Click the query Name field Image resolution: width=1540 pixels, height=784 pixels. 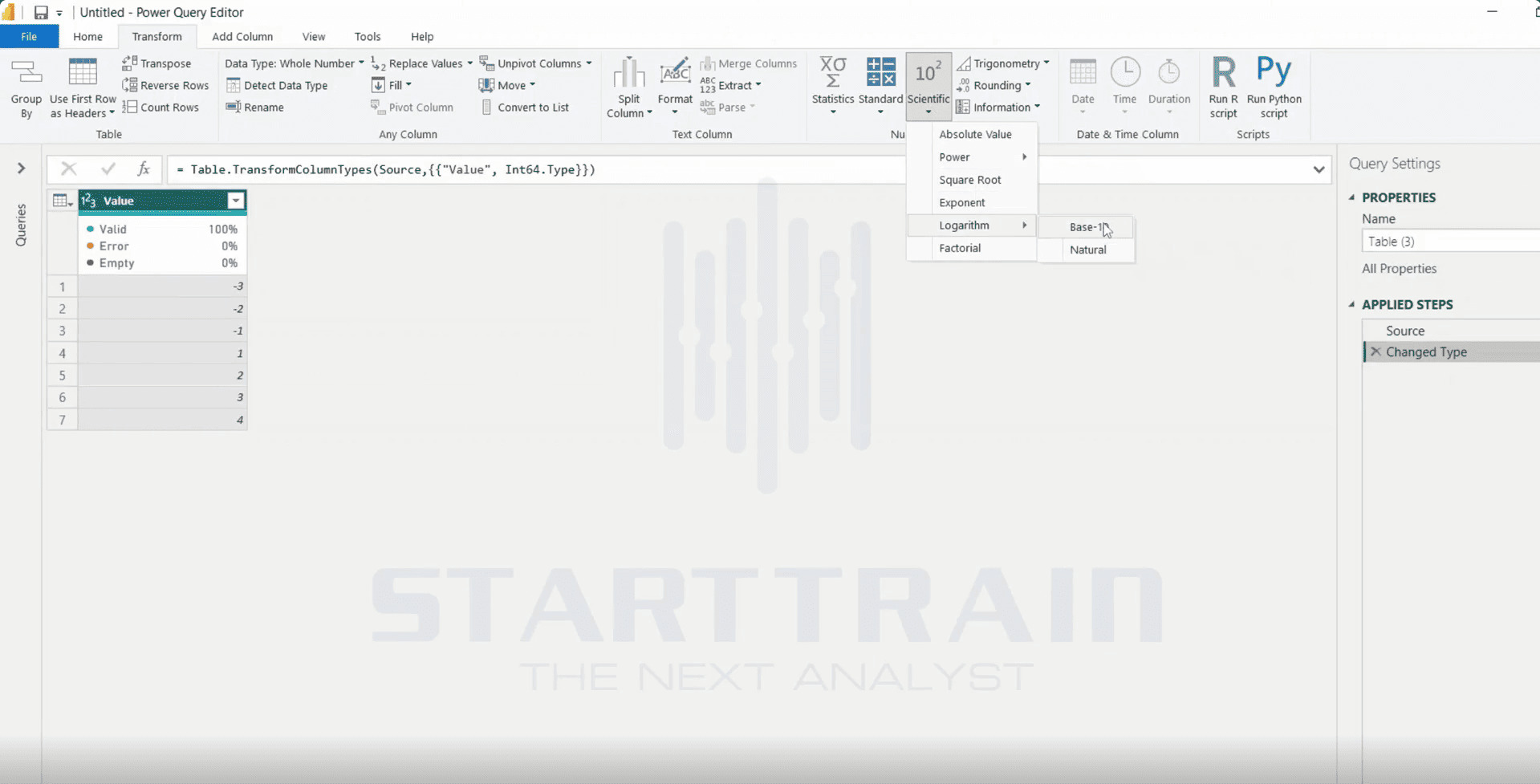click(x=1451, y=242)
